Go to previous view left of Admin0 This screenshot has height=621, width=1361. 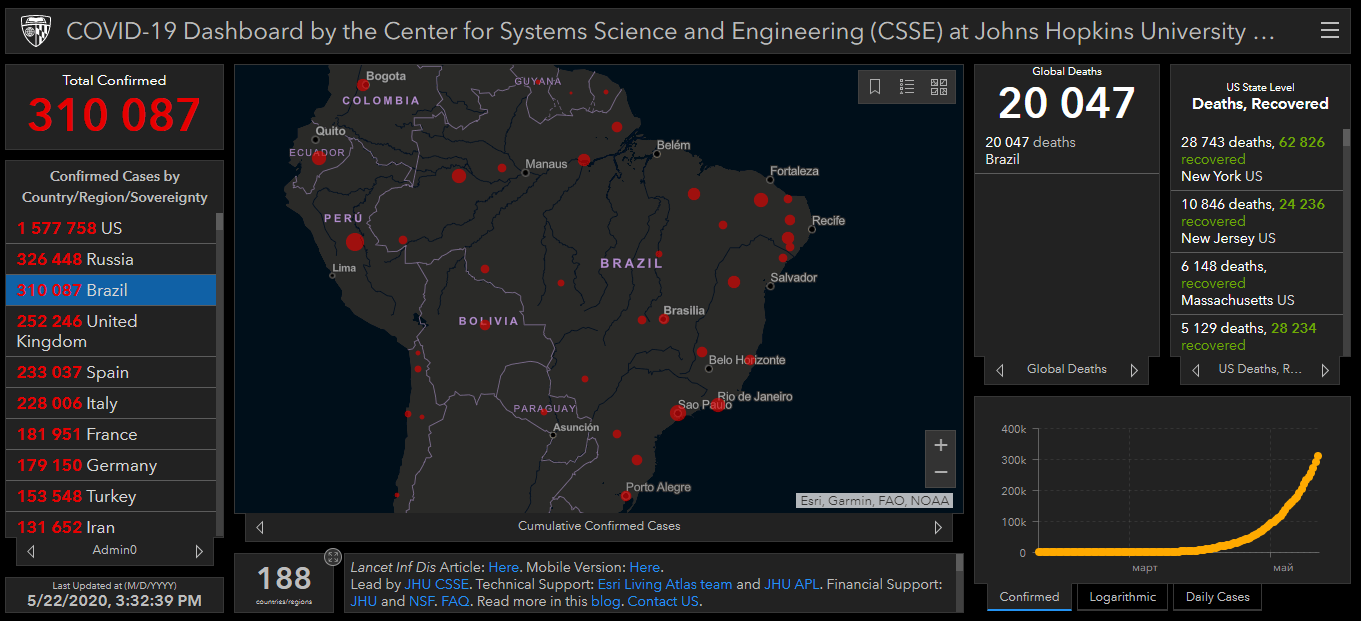coord(31,551)
